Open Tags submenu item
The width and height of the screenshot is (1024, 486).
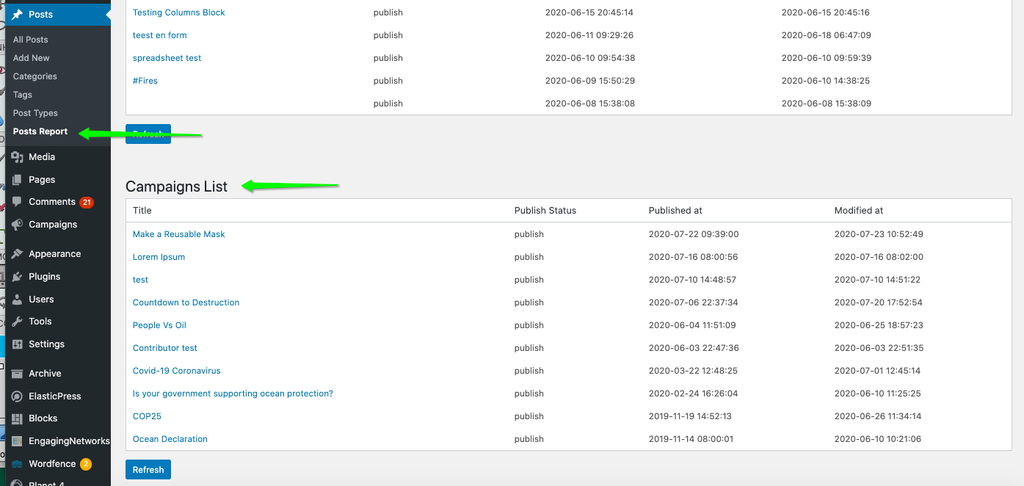pos(22,95)
